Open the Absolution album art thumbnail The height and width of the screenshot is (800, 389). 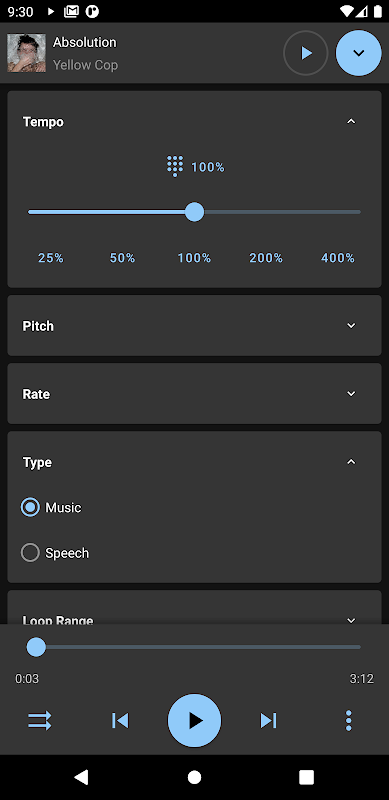(27, 53)
